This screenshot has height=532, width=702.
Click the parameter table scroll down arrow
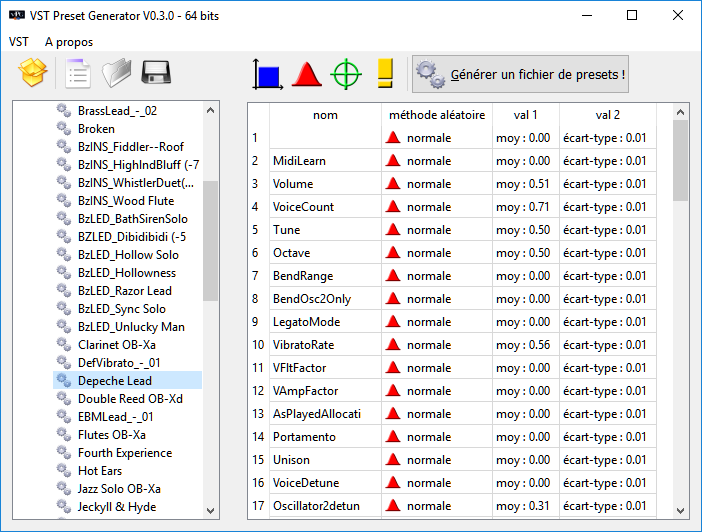point(681,511)
